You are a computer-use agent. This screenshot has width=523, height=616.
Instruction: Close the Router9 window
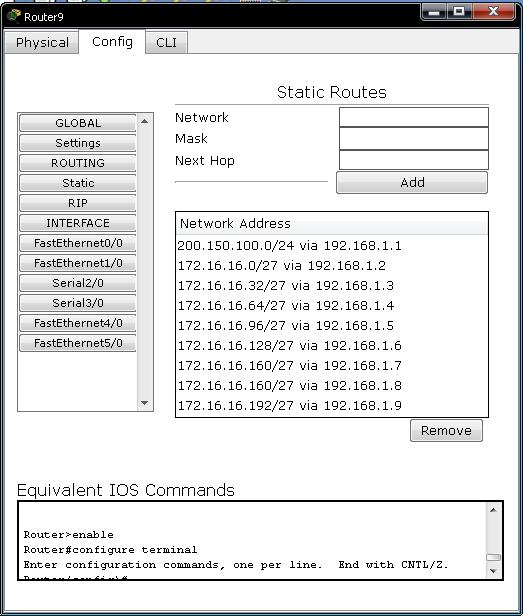pos(494,12)
